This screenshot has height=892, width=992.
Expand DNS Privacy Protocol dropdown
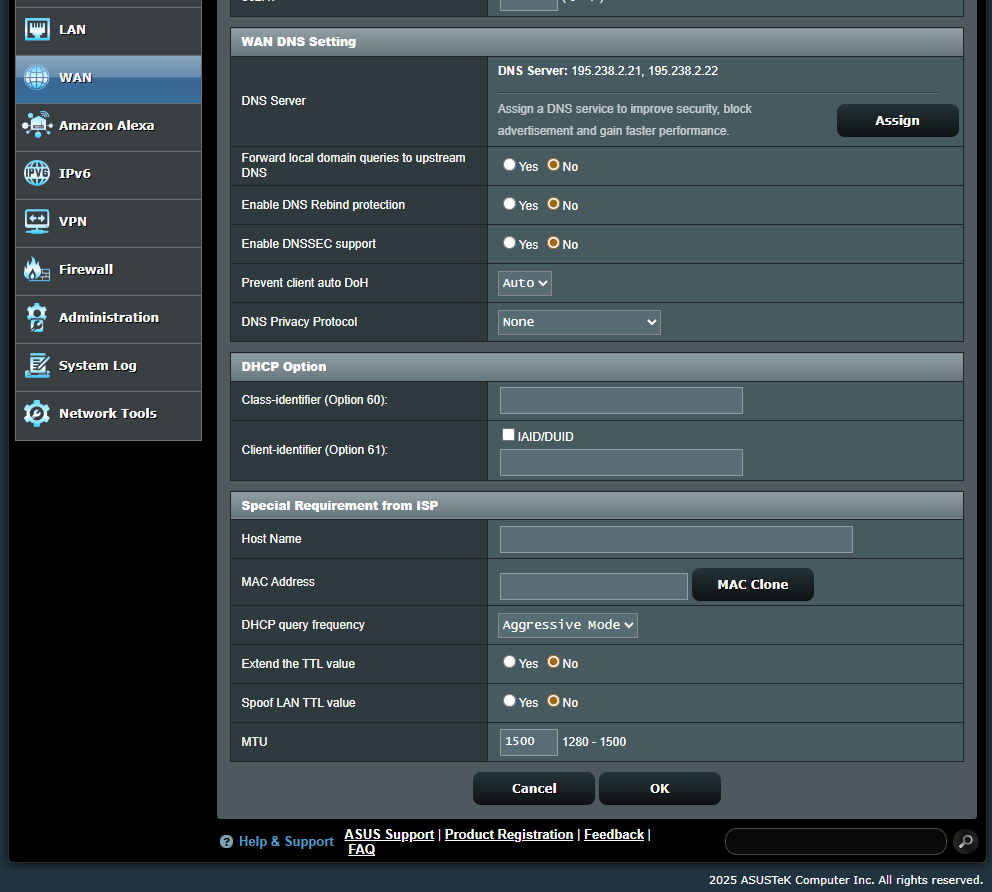[579, 322]
